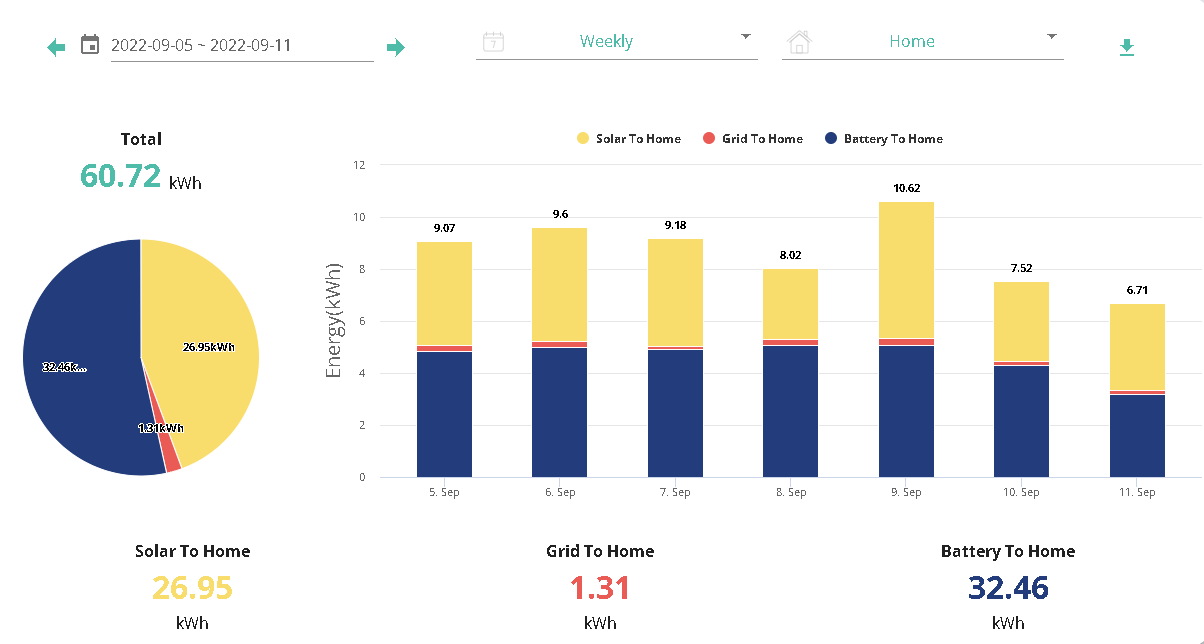1204x644 pixels.
Task: Open the Home energy view selector
Action: (x=923, y=42)
